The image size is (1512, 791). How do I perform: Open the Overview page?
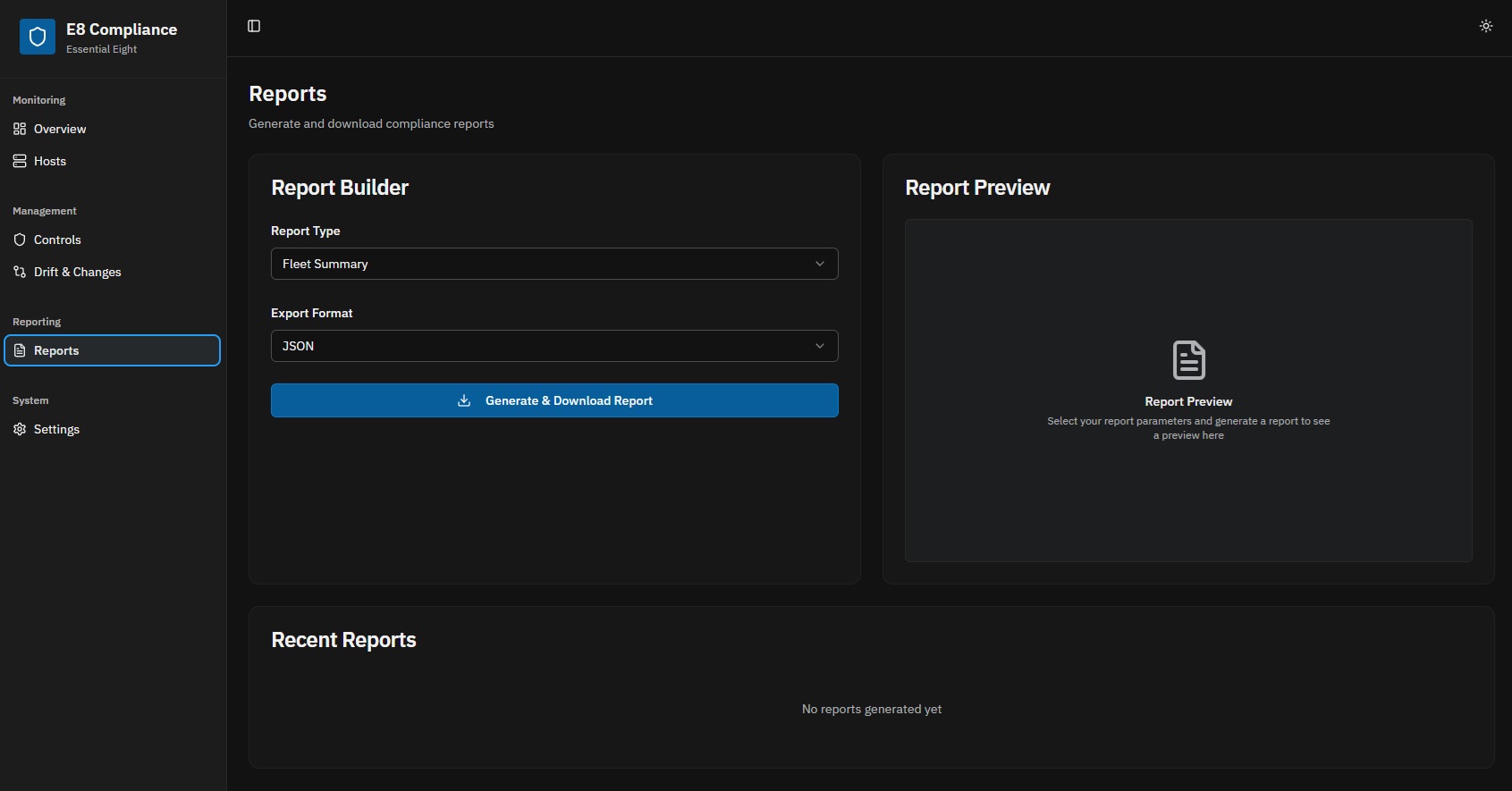[112, 129]
